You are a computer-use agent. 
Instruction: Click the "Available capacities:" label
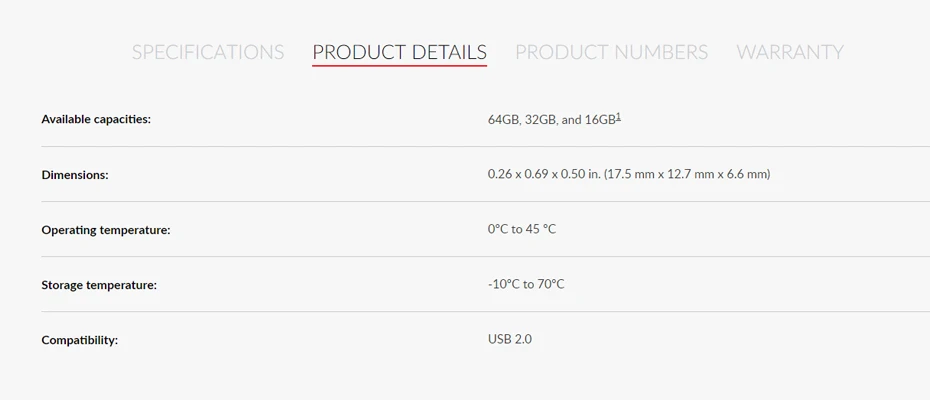tap(96, 120)
